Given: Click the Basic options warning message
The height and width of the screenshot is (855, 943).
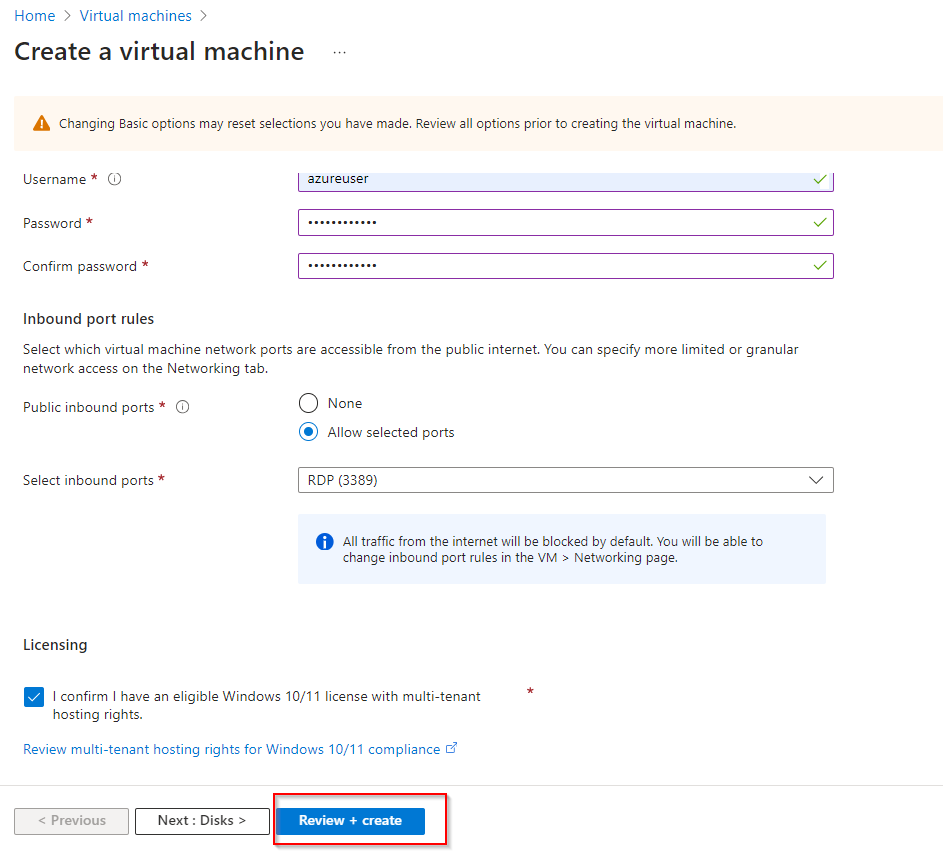Looking at the screenshot, I should [398, 123].
